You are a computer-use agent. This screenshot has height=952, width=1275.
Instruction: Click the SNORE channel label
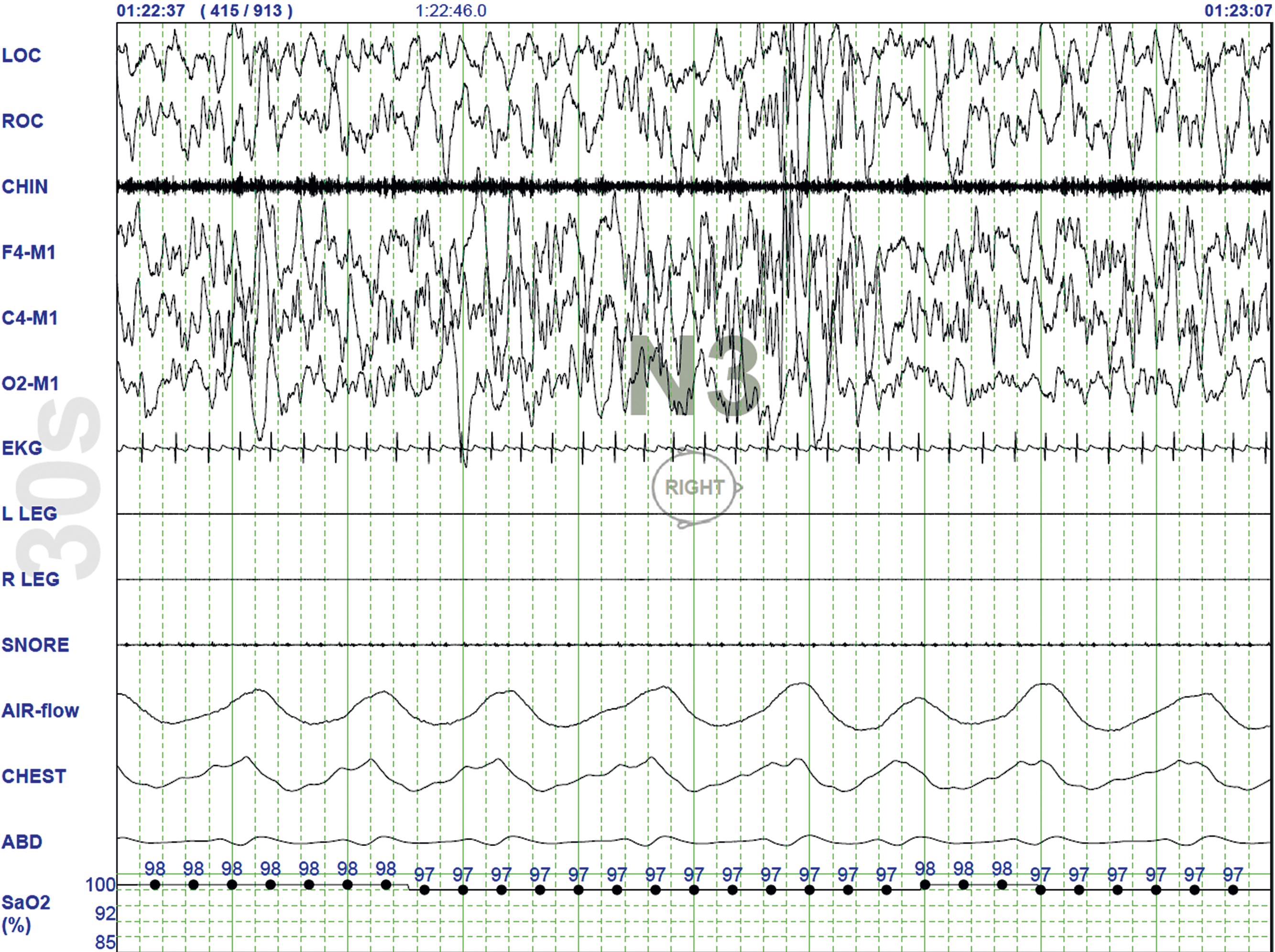coord(35,645)
